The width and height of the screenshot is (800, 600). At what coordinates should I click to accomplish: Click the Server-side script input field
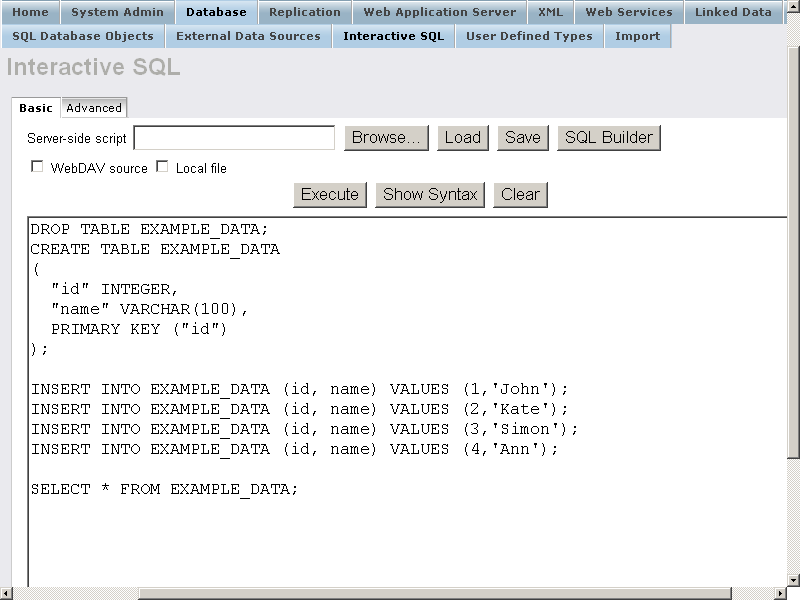[x=234, y=138]
